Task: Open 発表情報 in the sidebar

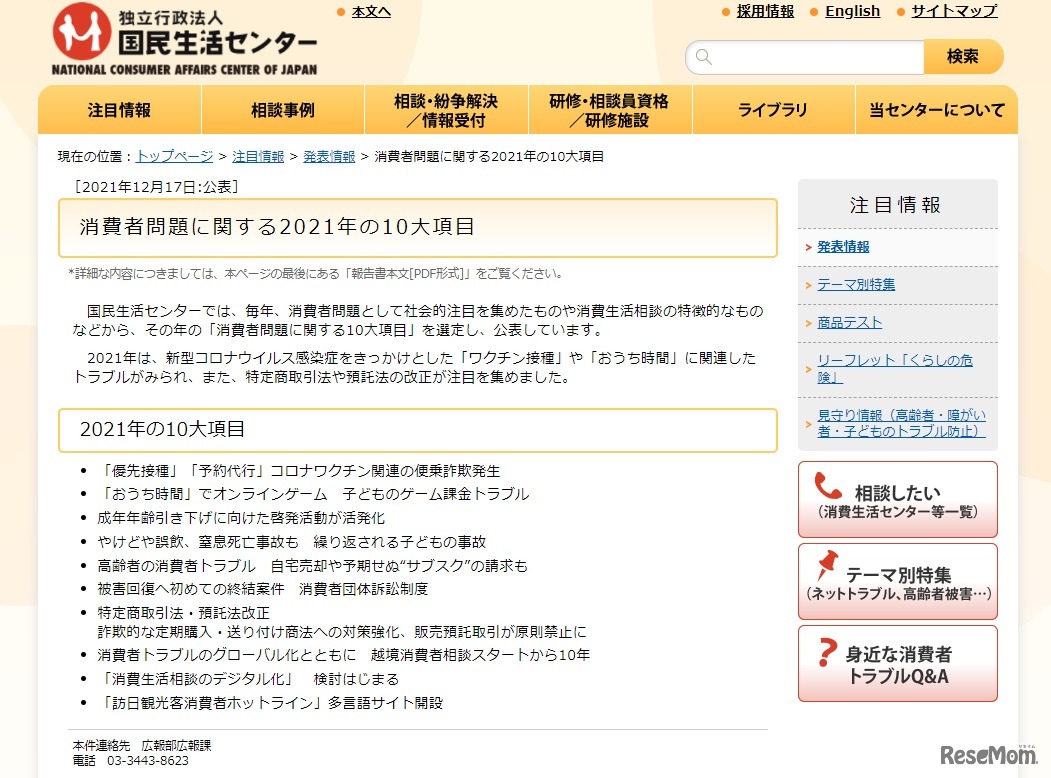Action: click(x=843, y=247)
